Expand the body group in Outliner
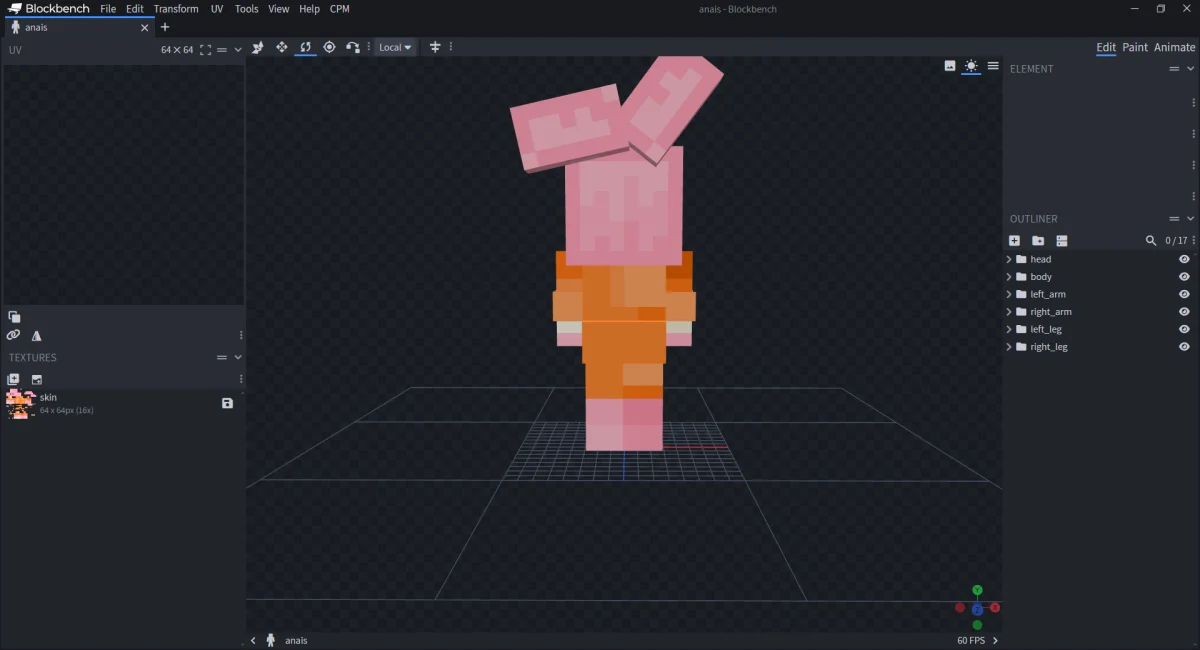 pyautogui.click(x=1009, y=277)
